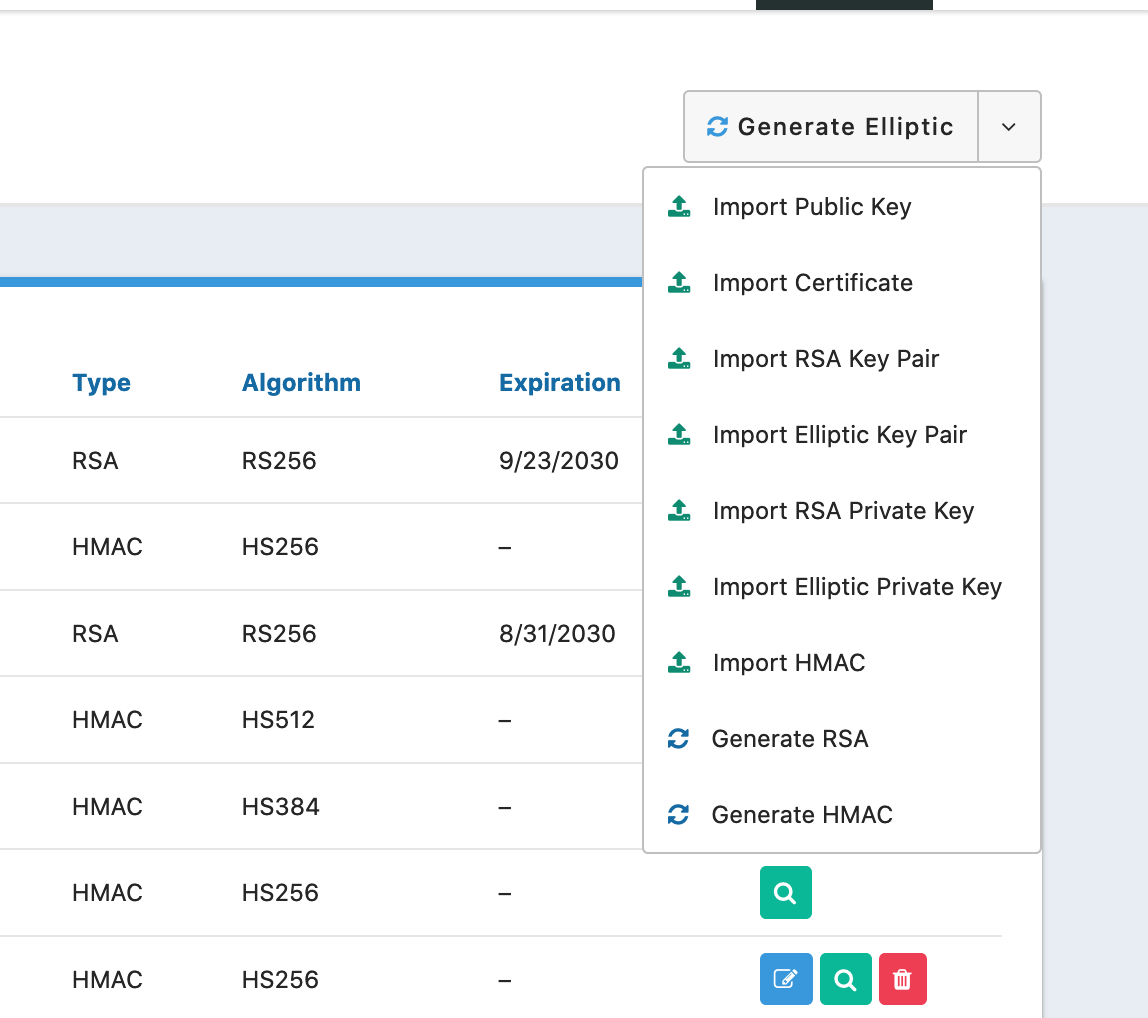
Task: Choose Import Elliptic Key Pair
Action: [841, 435]
